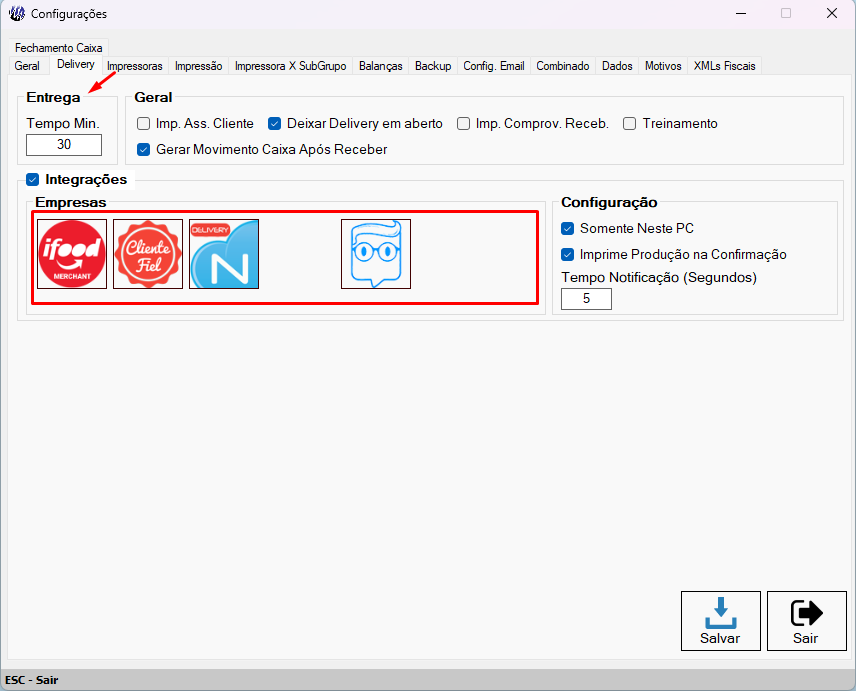The image size is (856, 691).
Task: Open the Motivos tab
Action: click(663, 66)
